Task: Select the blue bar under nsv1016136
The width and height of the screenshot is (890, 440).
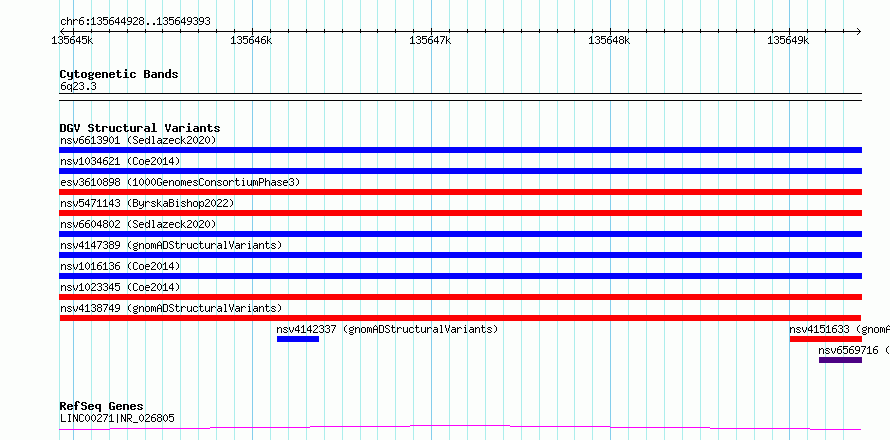Action: [461, 276]
